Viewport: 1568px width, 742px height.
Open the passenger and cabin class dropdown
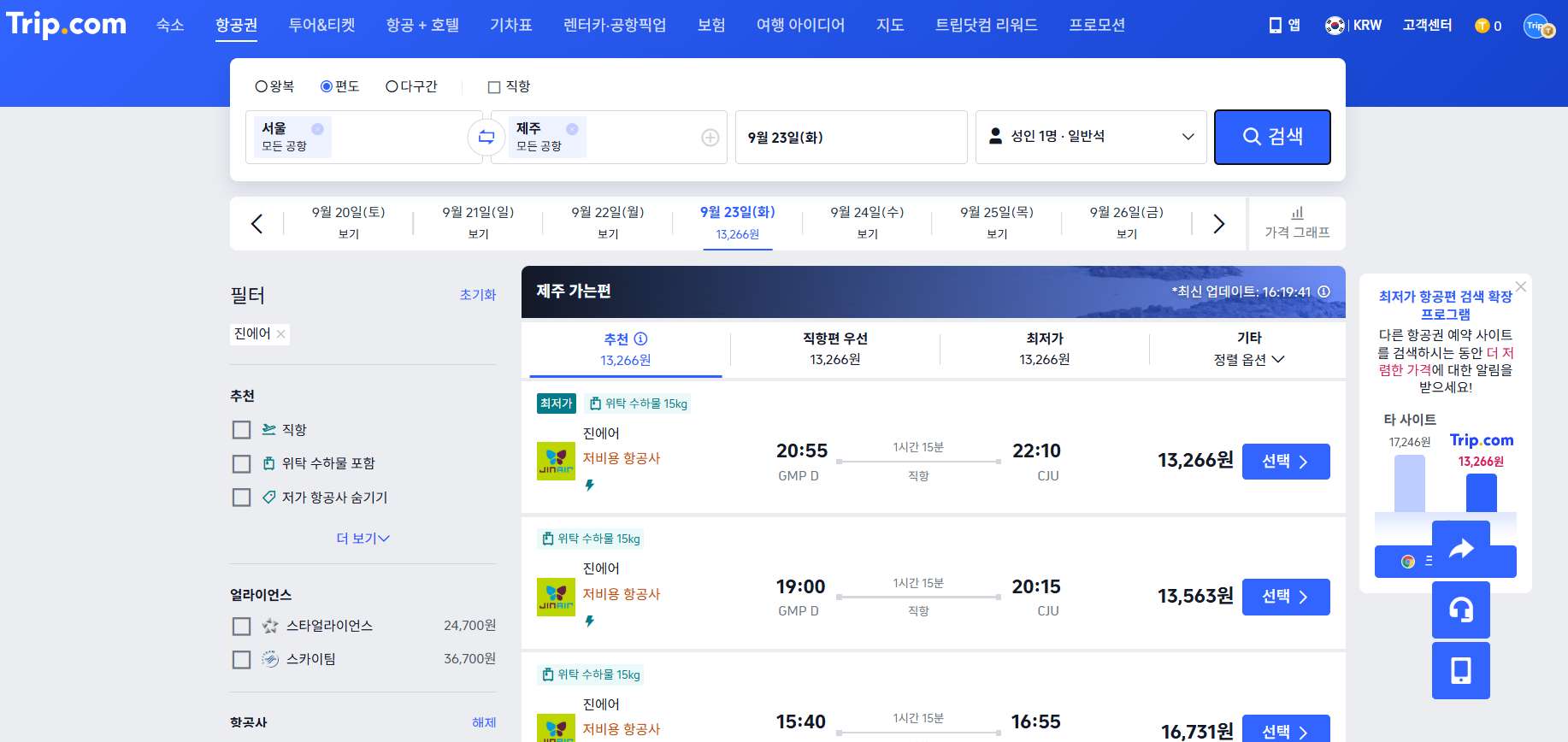tap(1091, 137)
